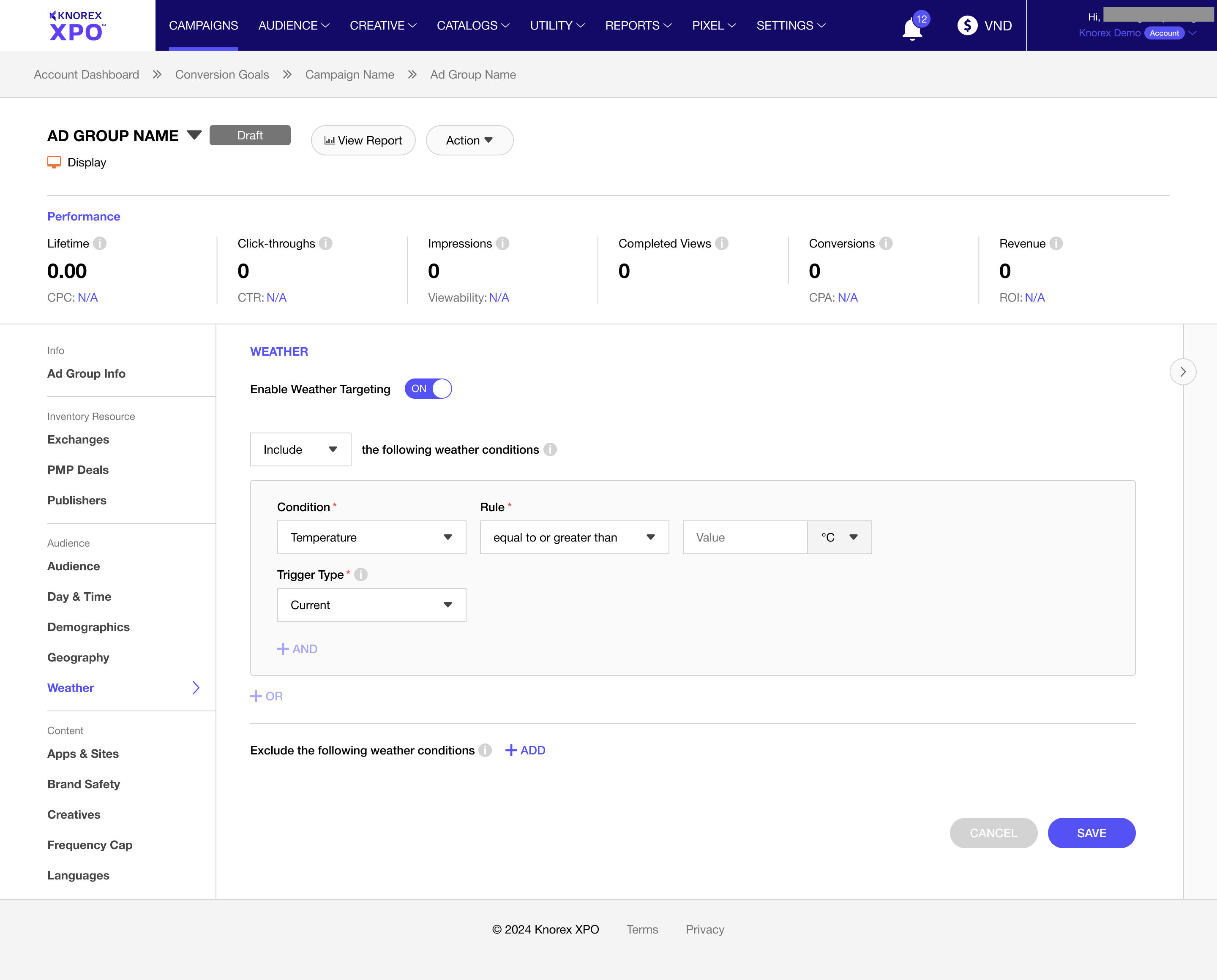Click info icon next to Impressions
The height and width of the screenshot is (980, 1217).
point(502,243)
